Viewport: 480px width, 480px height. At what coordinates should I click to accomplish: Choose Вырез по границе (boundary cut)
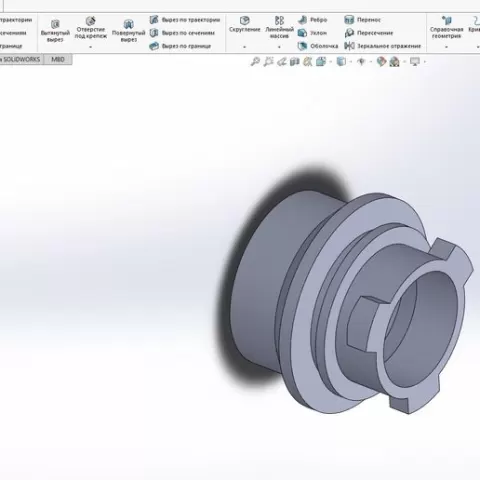[180, 46]
